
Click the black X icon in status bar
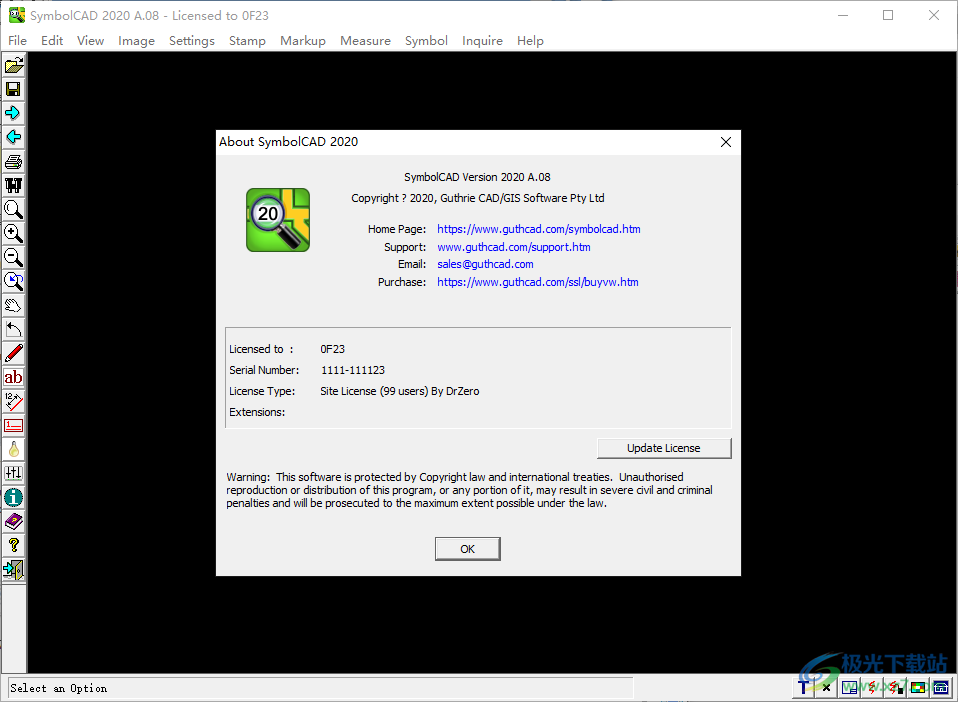coord(826,688)
